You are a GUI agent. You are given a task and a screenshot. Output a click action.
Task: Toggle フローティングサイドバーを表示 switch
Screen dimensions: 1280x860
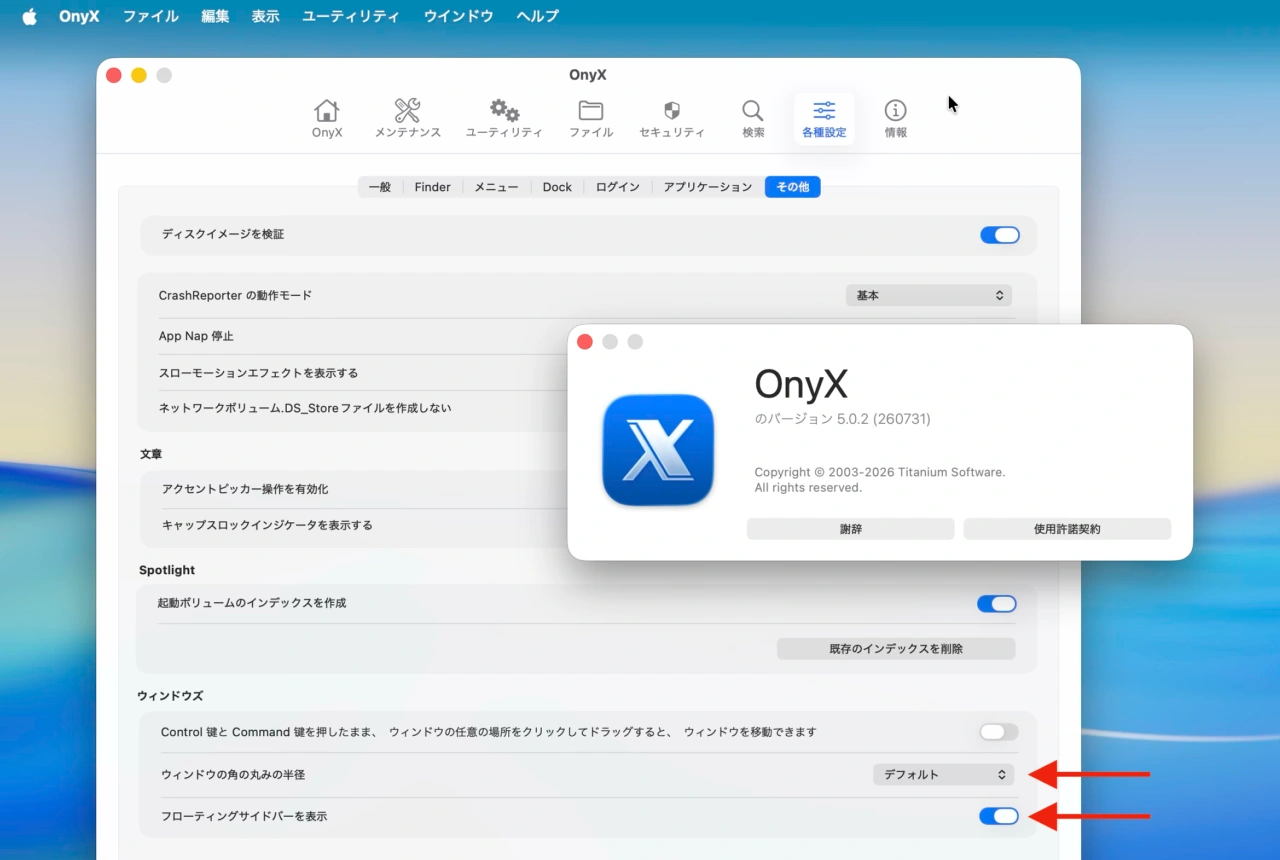pos(999,816)
